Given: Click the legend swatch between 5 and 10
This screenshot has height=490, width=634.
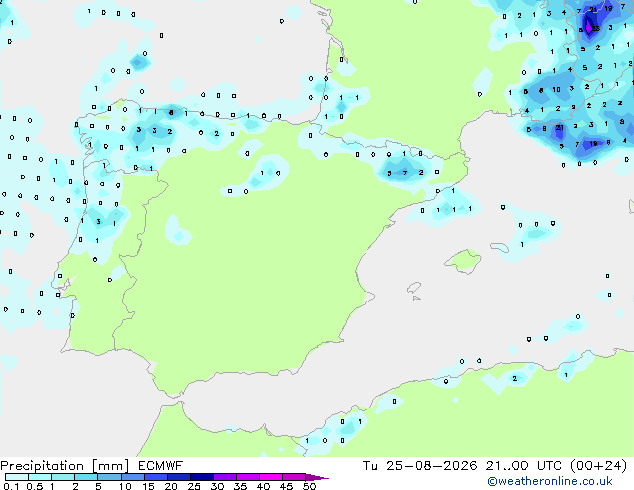Looking at the screenshot, I should [109, 477].
